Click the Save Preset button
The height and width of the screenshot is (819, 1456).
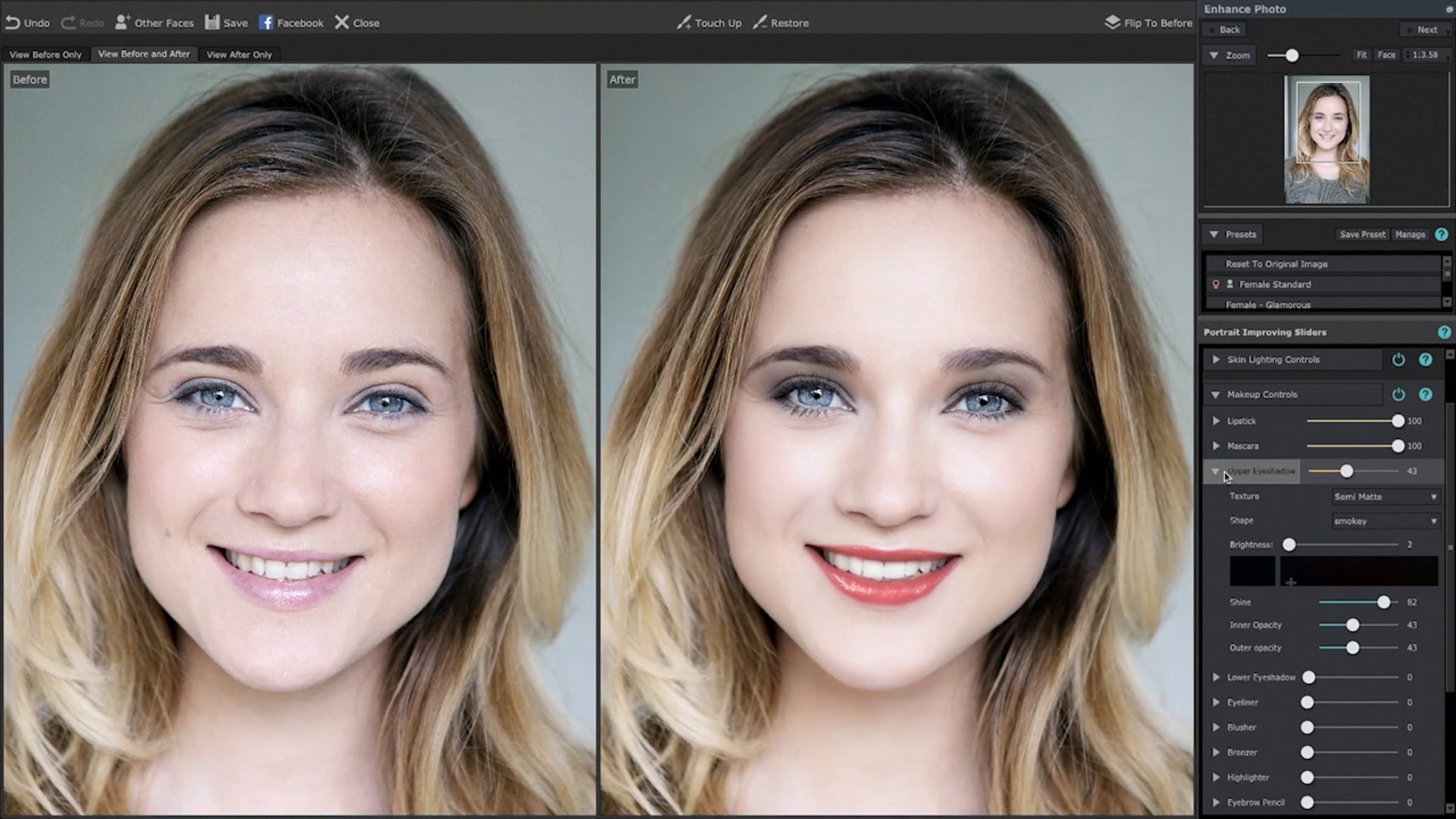[1362, 234]
